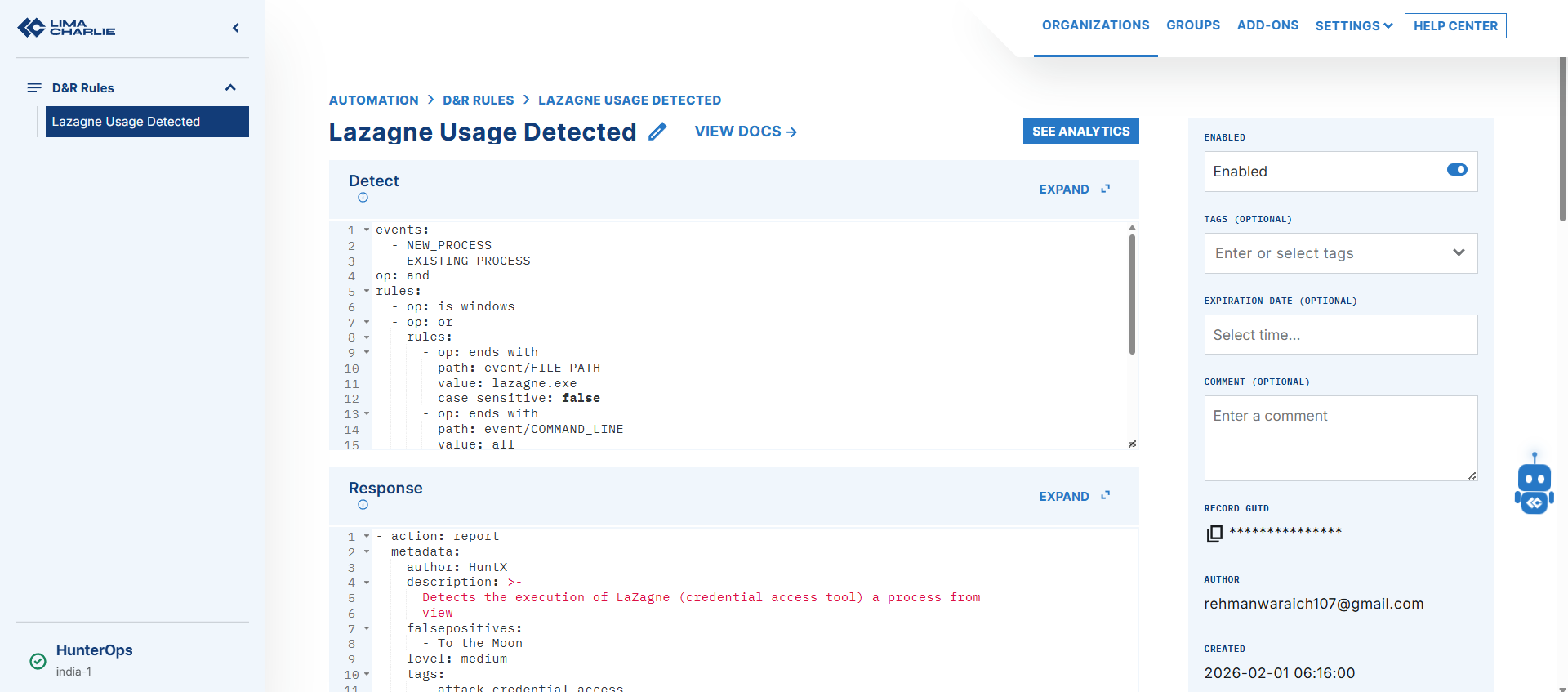Show info for the Response section
The height and width of the screenshot is (692, 1568).
tap(363, 505)
